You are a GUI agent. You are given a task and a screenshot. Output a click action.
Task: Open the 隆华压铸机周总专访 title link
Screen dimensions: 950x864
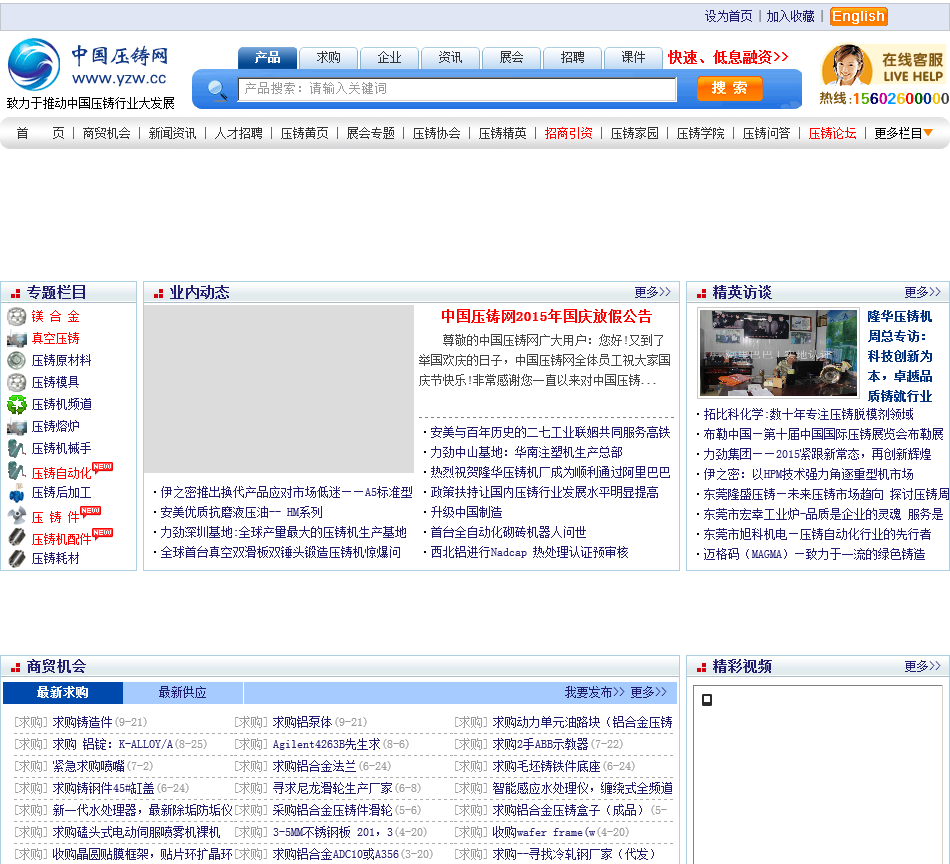click(900, 356)
